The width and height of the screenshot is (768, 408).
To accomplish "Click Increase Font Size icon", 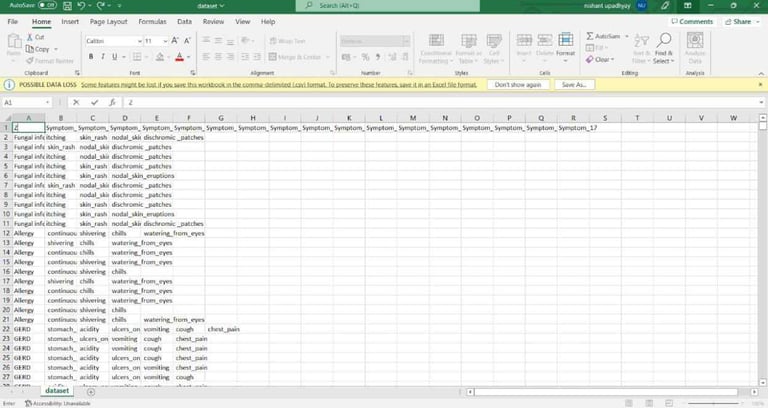I will (x=175, y=41).
